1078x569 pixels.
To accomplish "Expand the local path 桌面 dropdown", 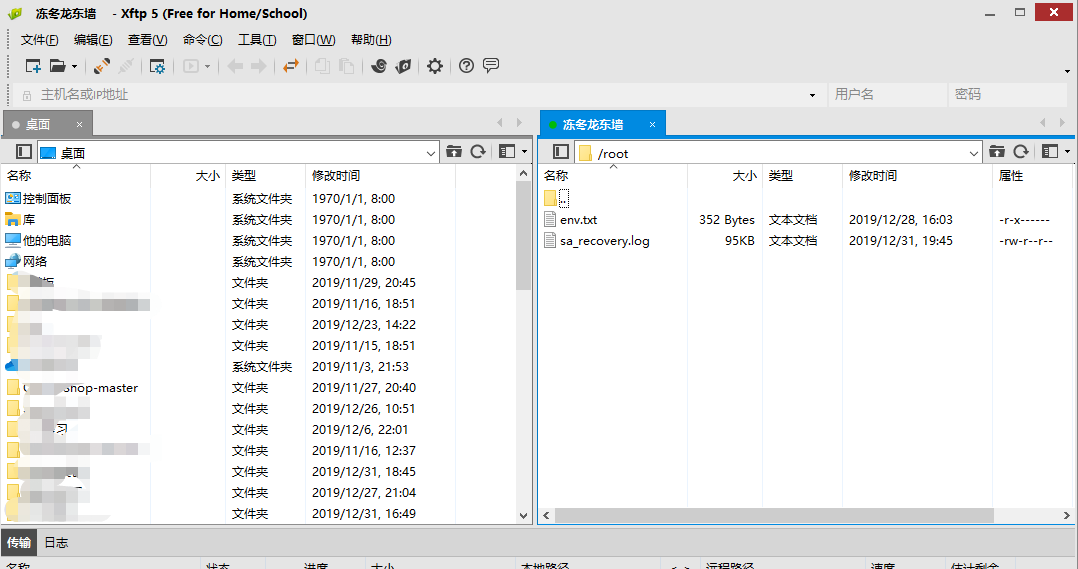I will [430, 153].
